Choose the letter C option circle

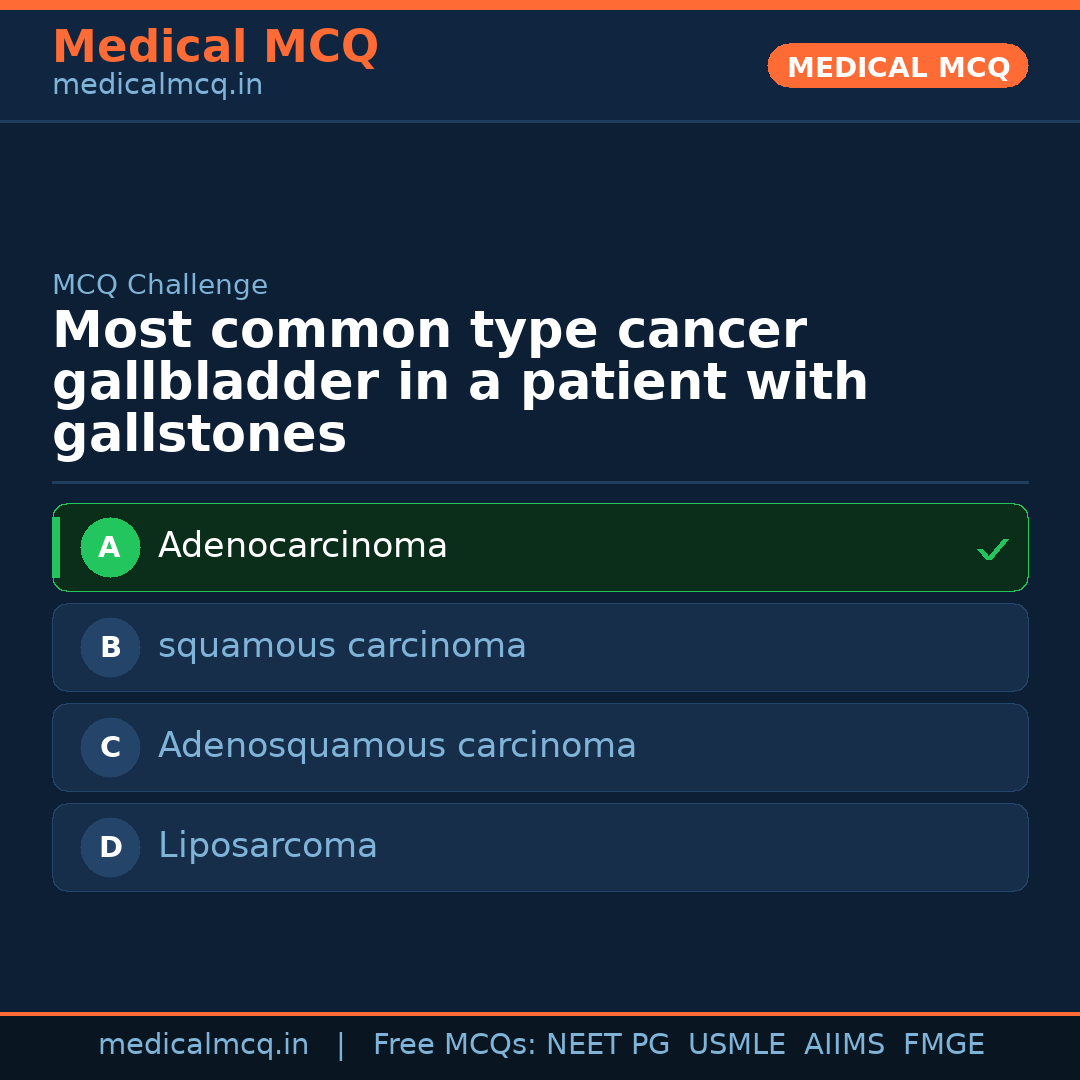coord(110,747)
